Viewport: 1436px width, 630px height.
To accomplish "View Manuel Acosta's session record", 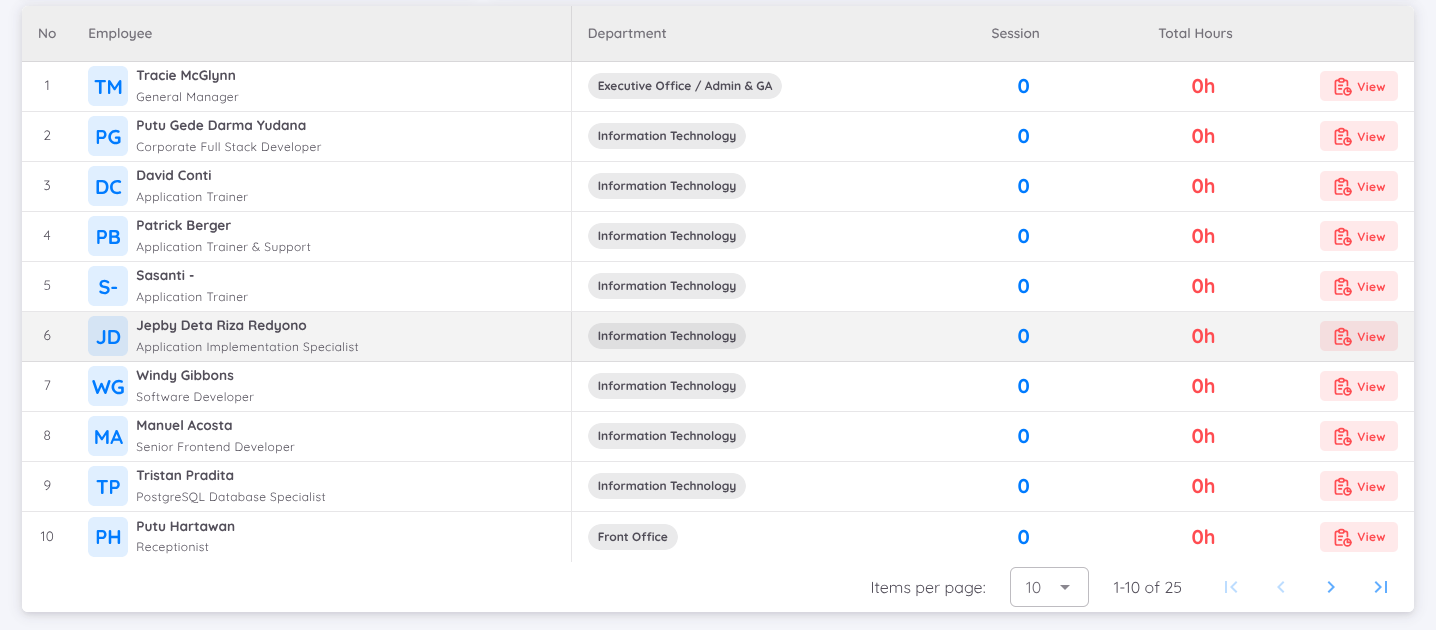I will 1358,437.
